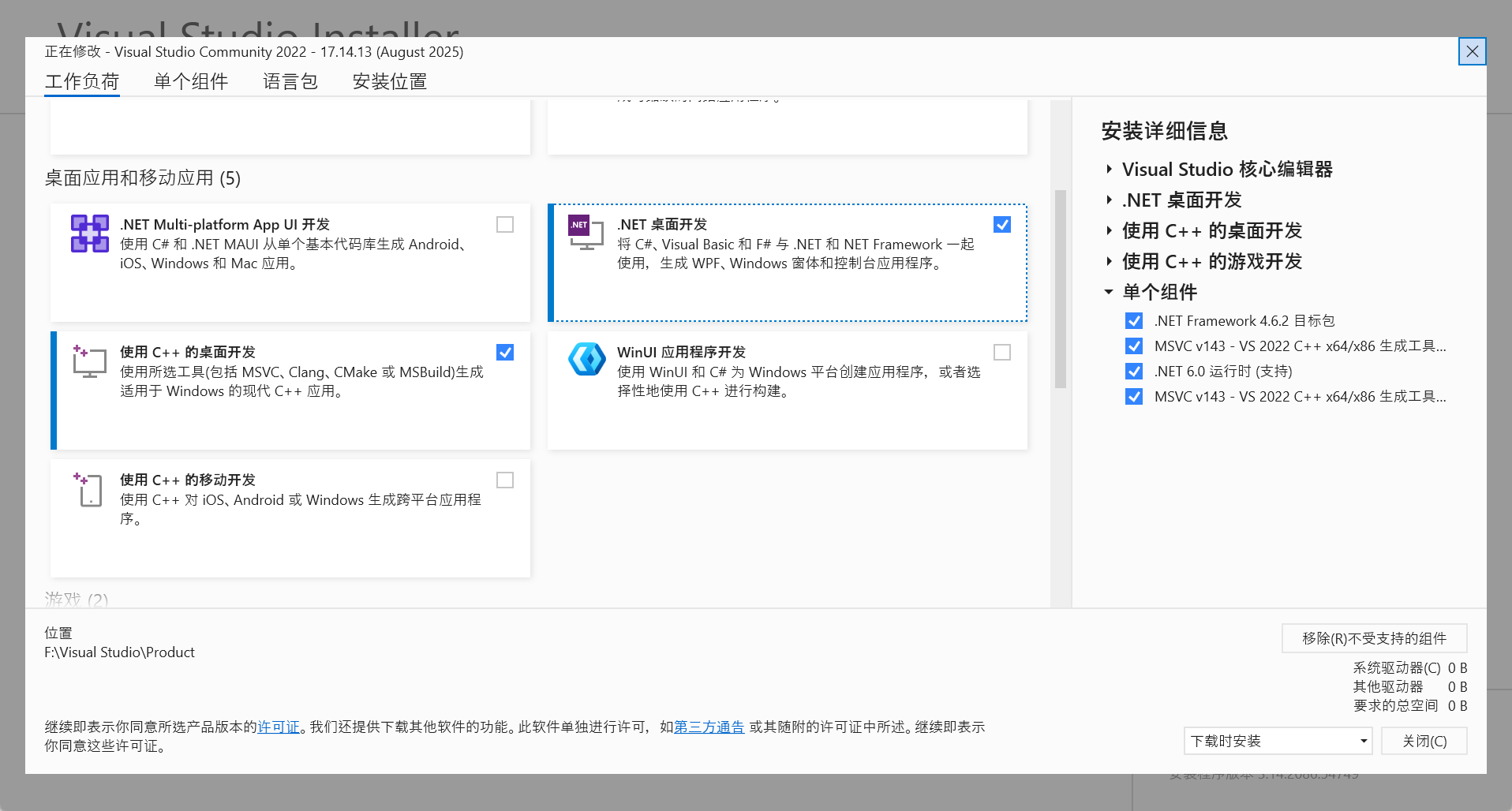Uncheck the .NET 桌面开发 workload checkbox
This screenshot has height=811, width=1512.
coord(1002,225)
